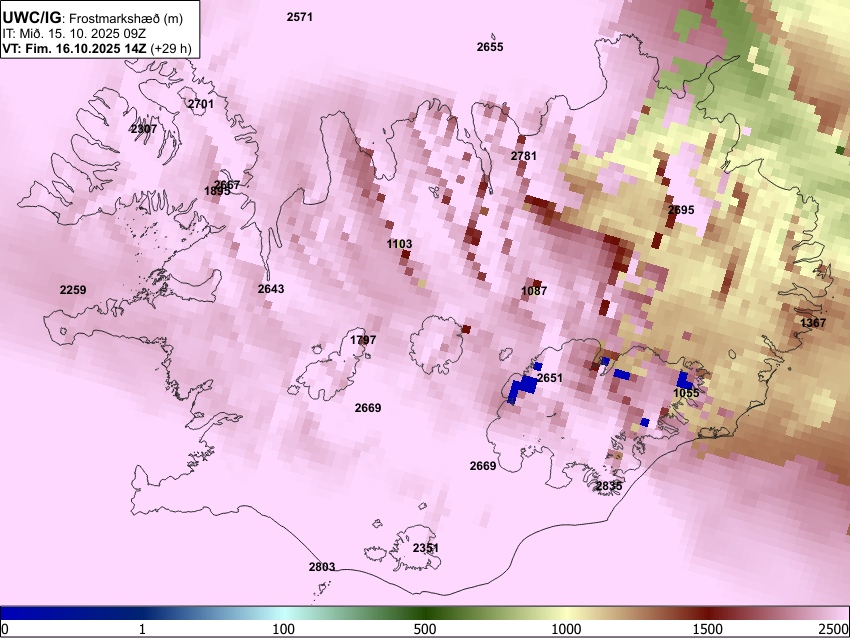This screenshot has height=638, width=850.
Task: Select the 2781 map label
Action: (x=524, y=156)
